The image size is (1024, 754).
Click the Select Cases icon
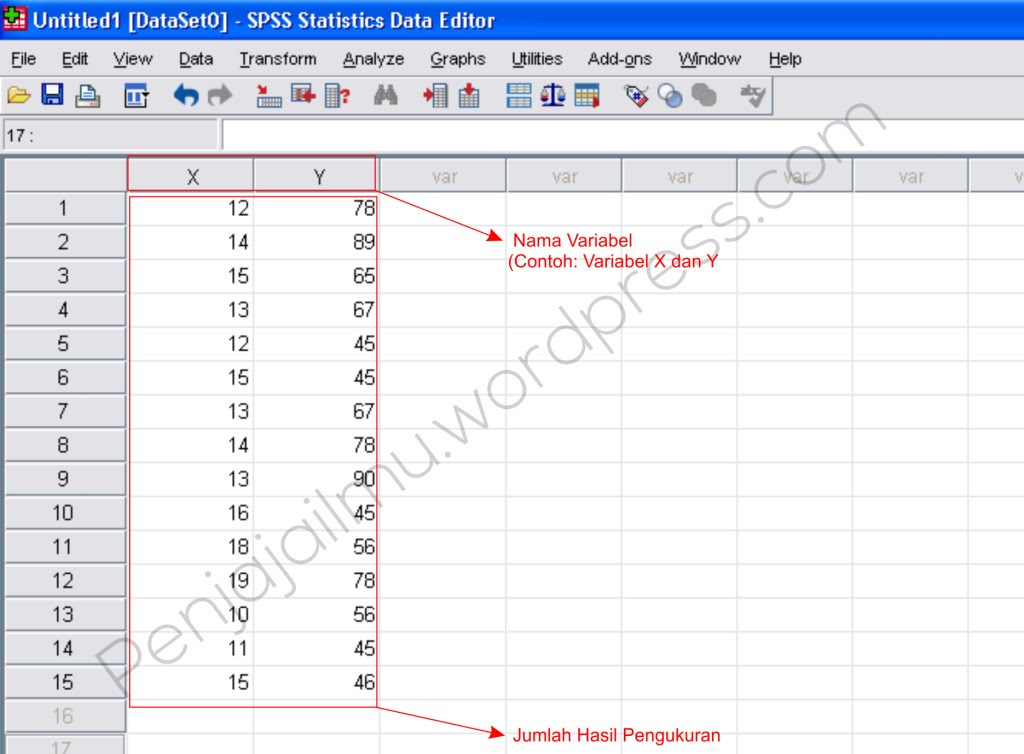point(587,96)
